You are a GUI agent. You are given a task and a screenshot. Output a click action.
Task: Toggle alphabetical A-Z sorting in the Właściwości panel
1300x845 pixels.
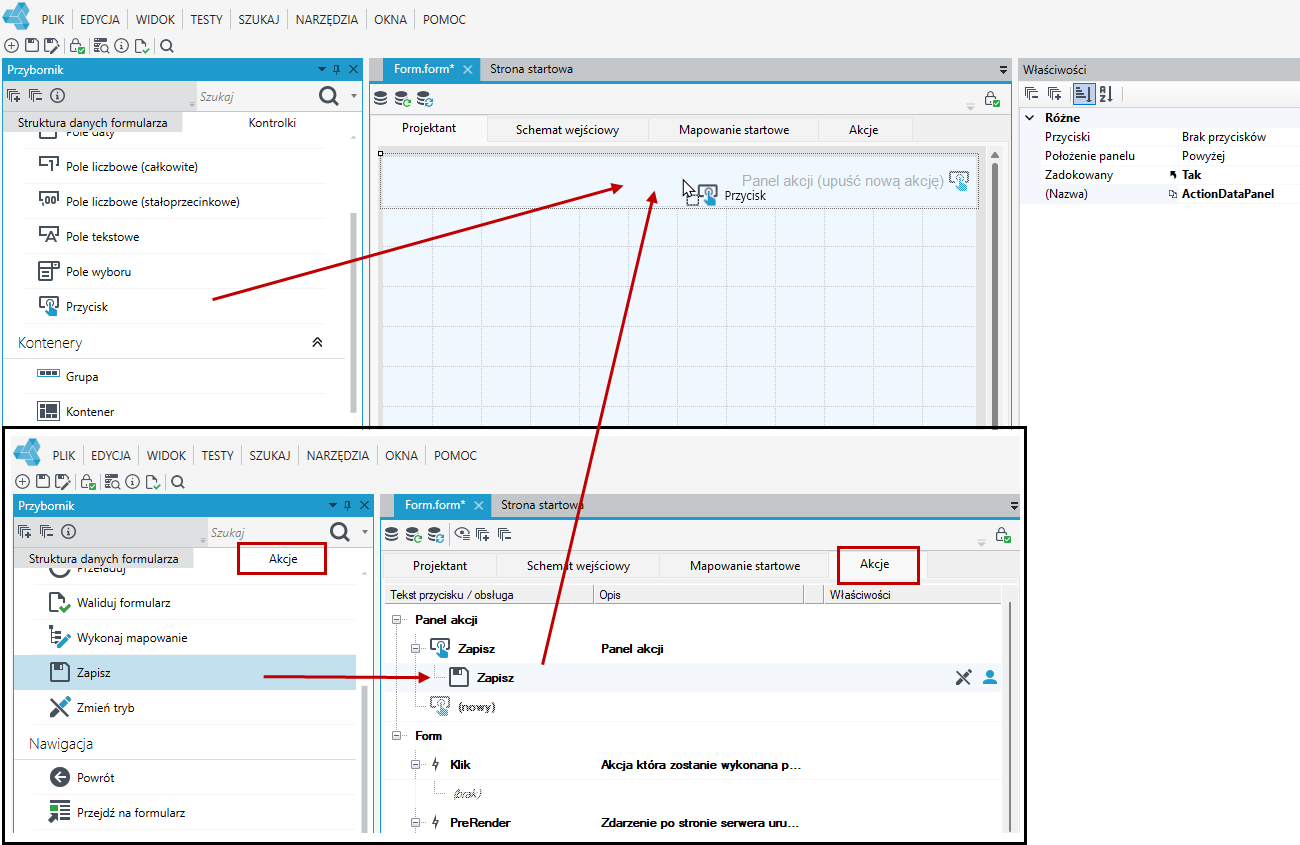[x=1106, y=94]
